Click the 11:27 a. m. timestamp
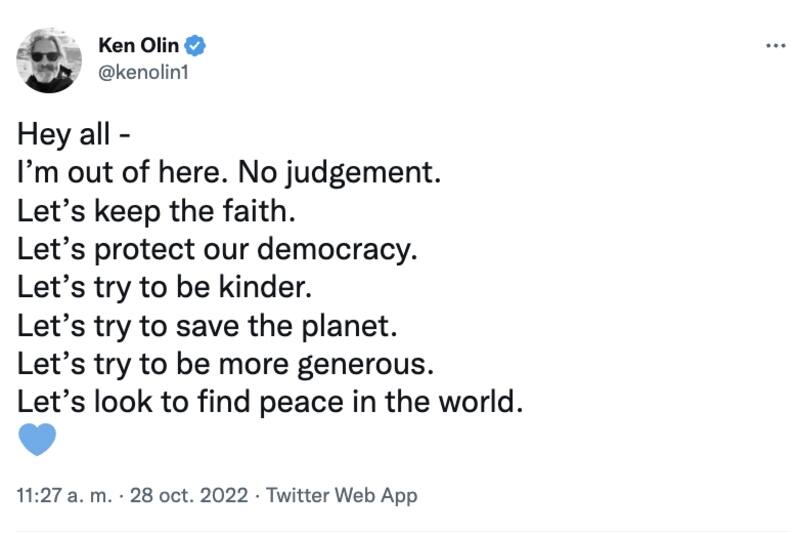This screenshot has height=534, width=800. [65, 495]
